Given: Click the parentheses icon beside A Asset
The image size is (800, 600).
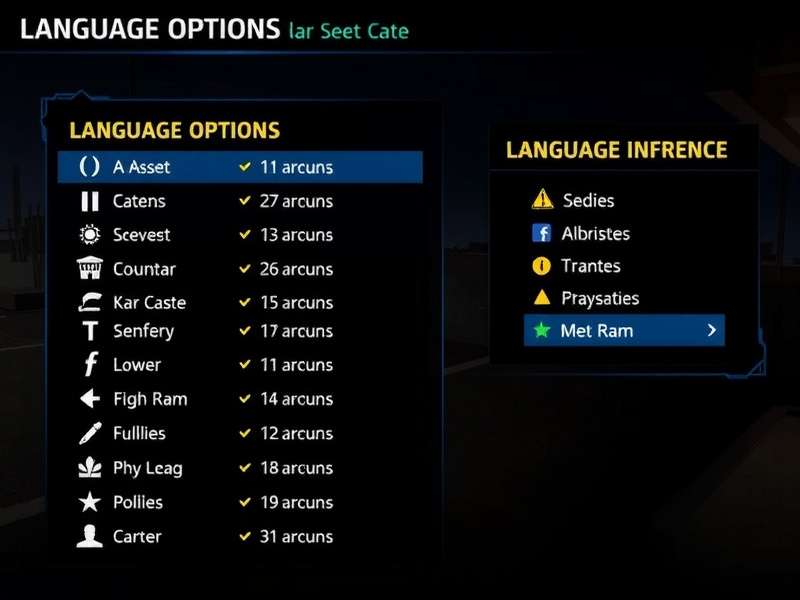Looking at the screenshot, I should (89, 167).
